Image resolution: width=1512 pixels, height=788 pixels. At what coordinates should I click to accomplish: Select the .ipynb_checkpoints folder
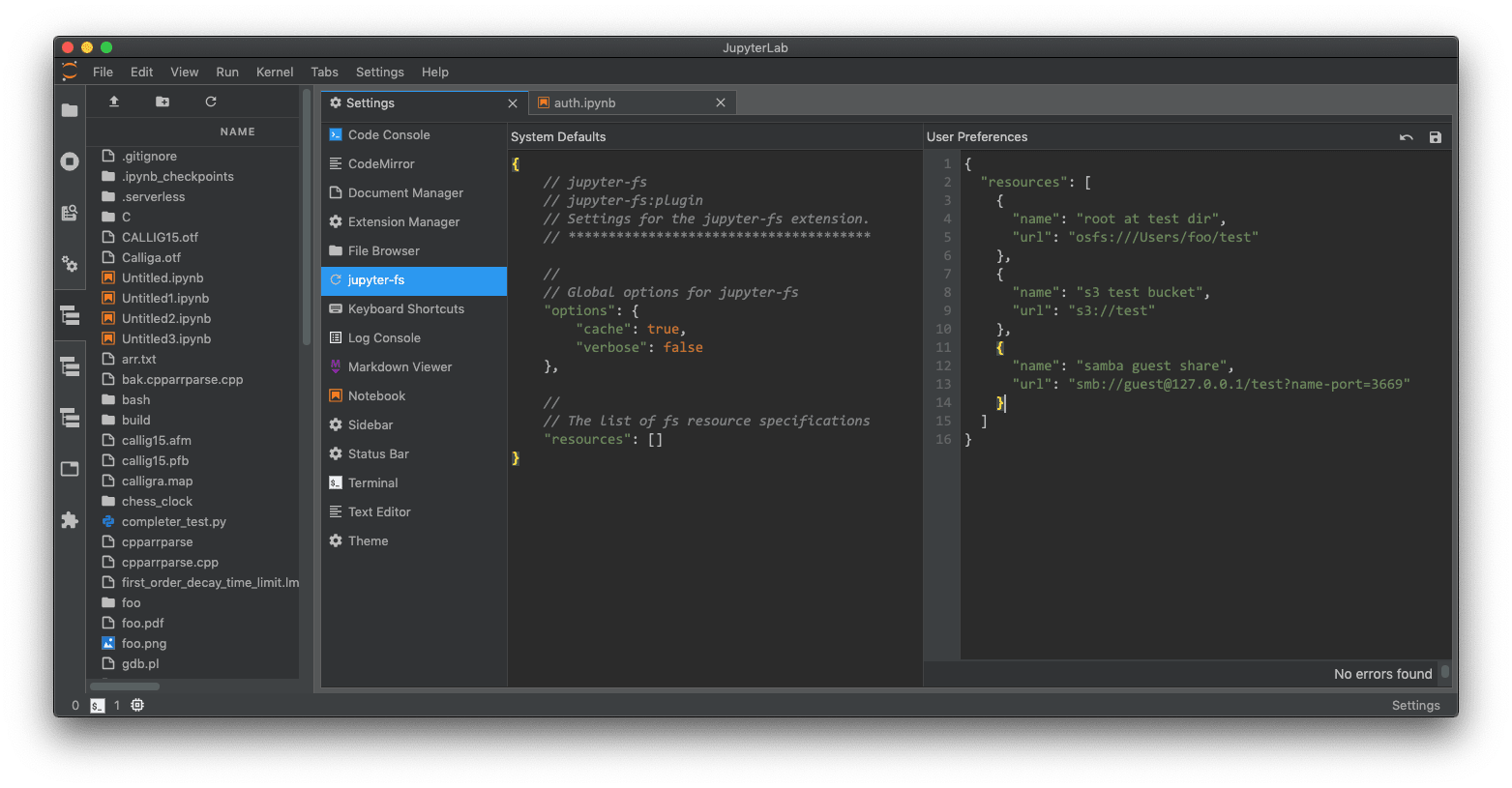click(x=193, y=176)
